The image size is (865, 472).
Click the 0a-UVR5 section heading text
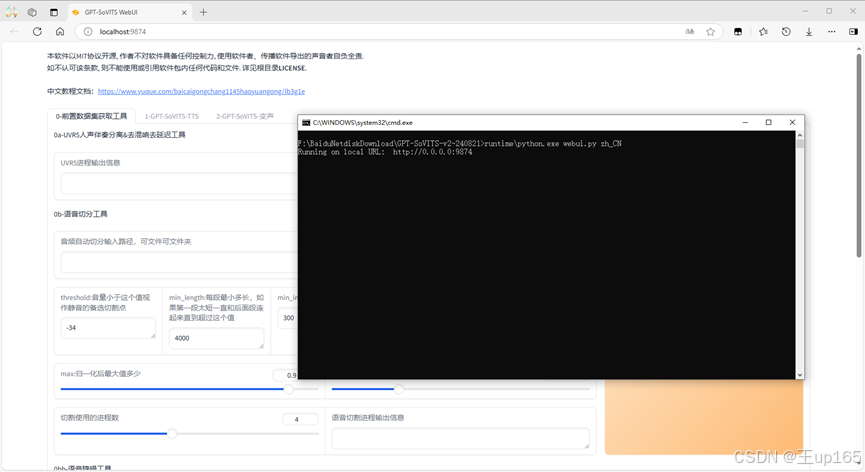(x=120, y=135)
